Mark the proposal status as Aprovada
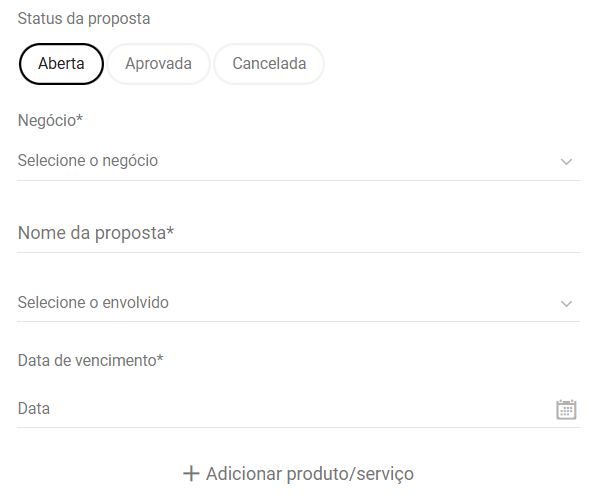Screen dimensions: 607x499 [x=158, y=64]
